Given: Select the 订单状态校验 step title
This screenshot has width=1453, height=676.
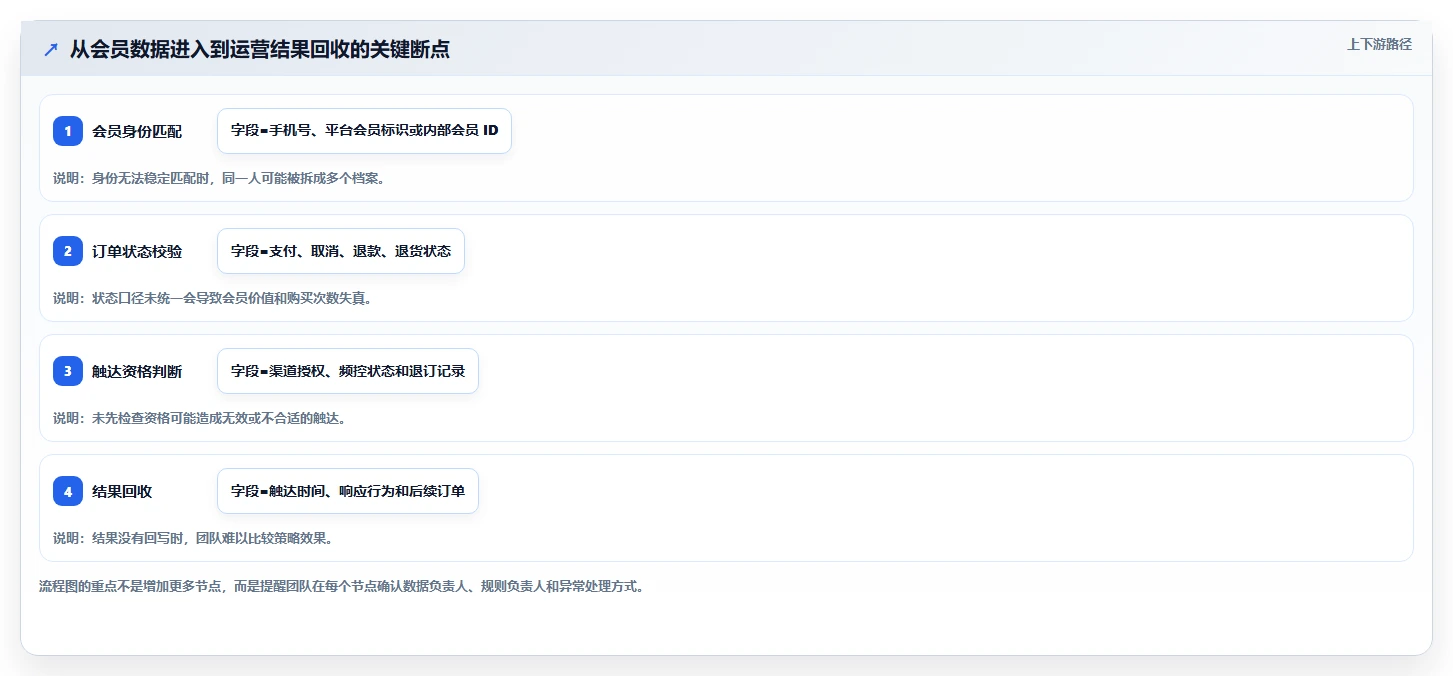Looking at the screenshot, I should pos(137,251).
